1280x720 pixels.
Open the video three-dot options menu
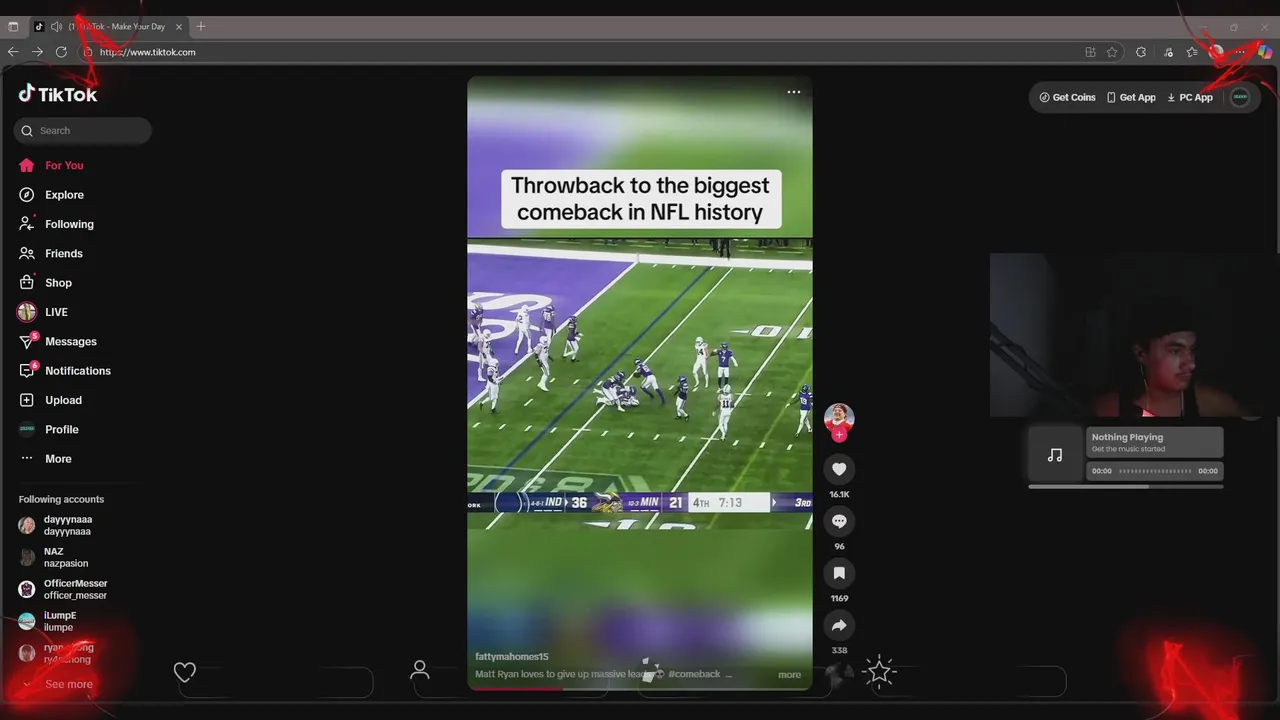794,92
